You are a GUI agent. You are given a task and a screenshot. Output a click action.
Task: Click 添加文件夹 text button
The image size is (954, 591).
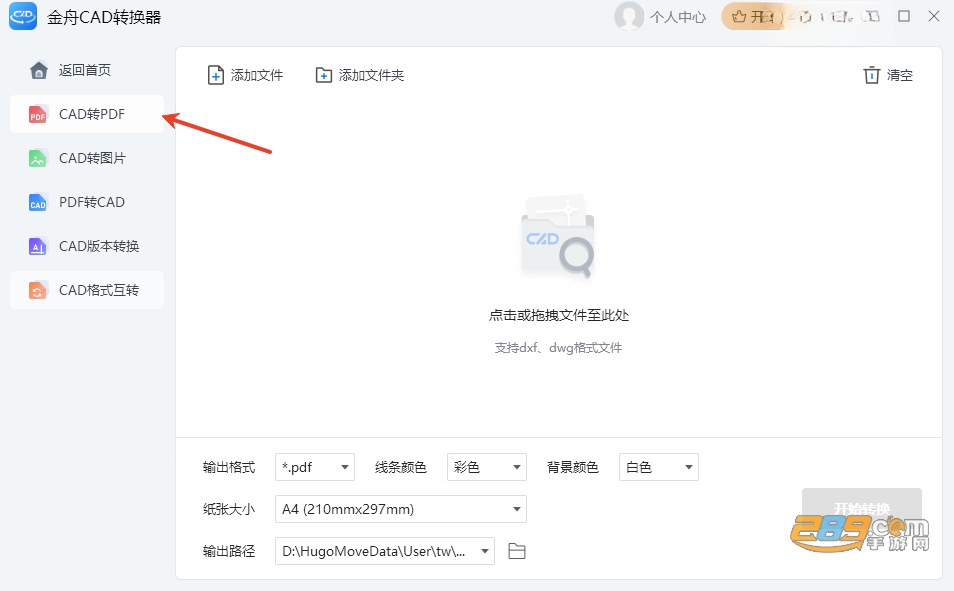point(371,75)
